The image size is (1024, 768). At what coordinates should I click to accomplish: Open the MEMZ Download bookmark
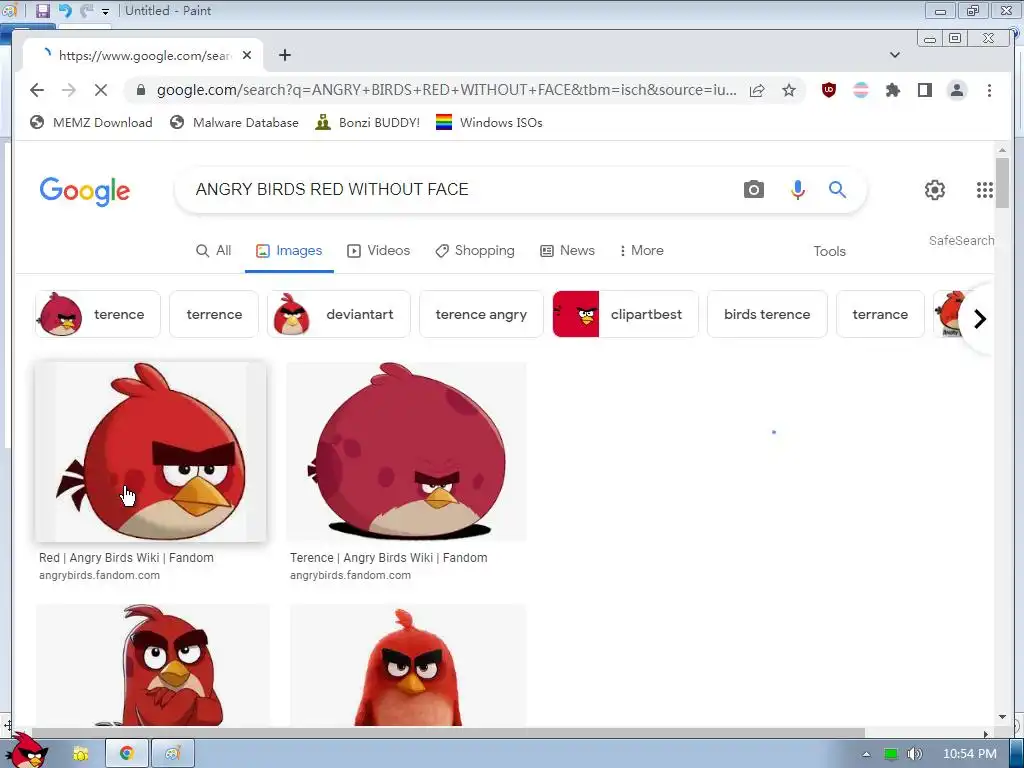pyautogui.click(x=91, y=123)
